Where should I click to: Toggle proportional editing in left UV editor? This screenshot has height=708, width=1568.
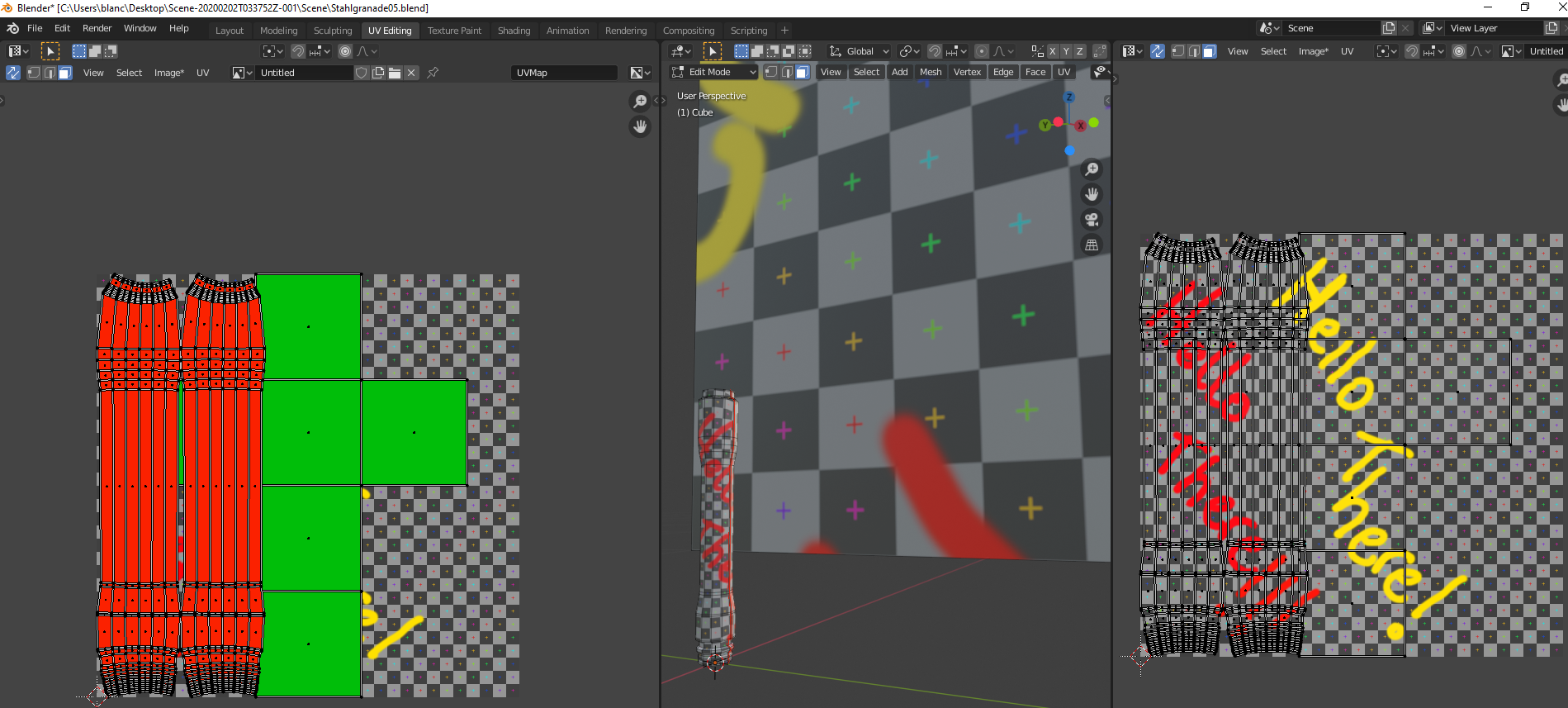tap(345, 51)
